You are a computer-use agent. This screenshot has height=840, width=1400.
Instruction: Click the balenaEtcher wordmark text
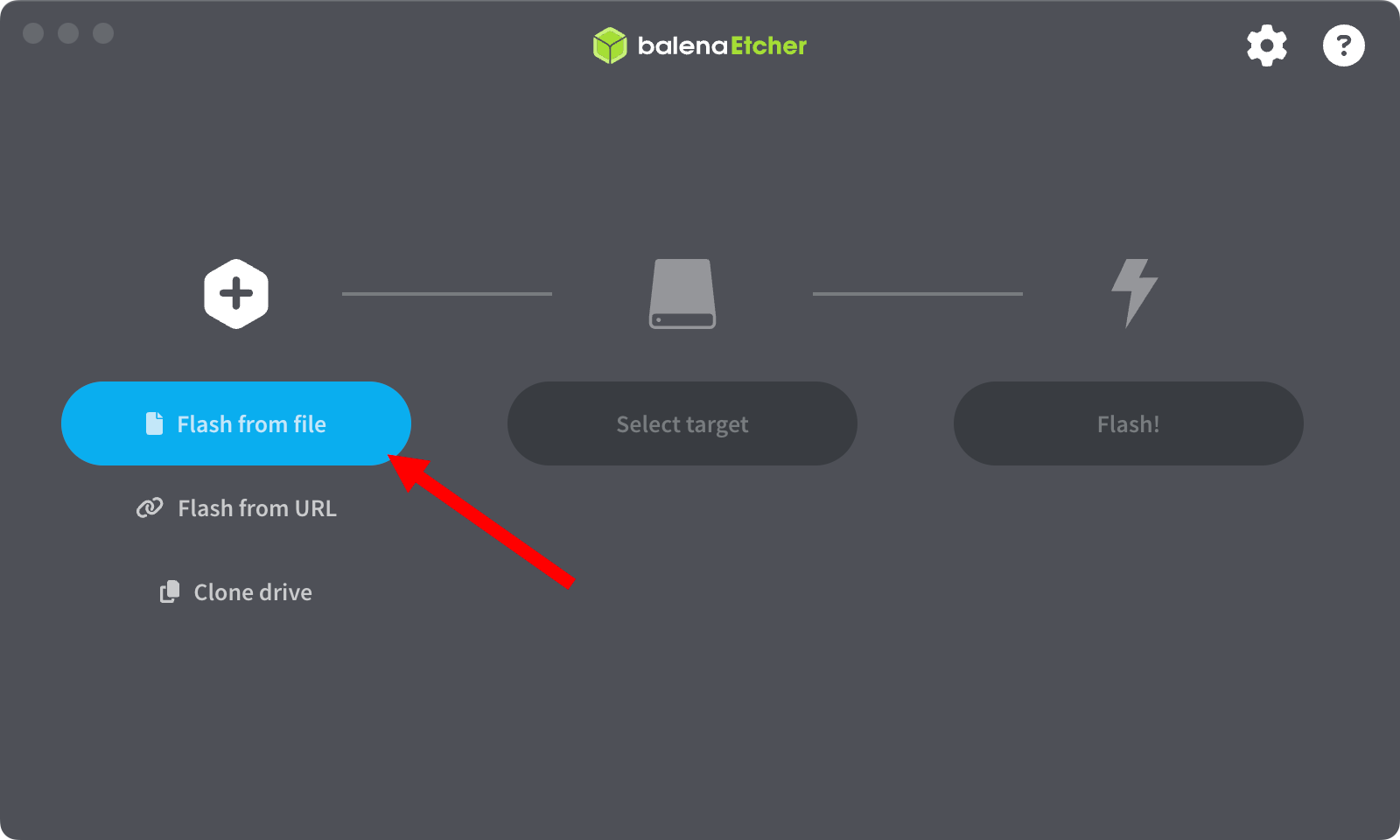click(x=722, y=45)
